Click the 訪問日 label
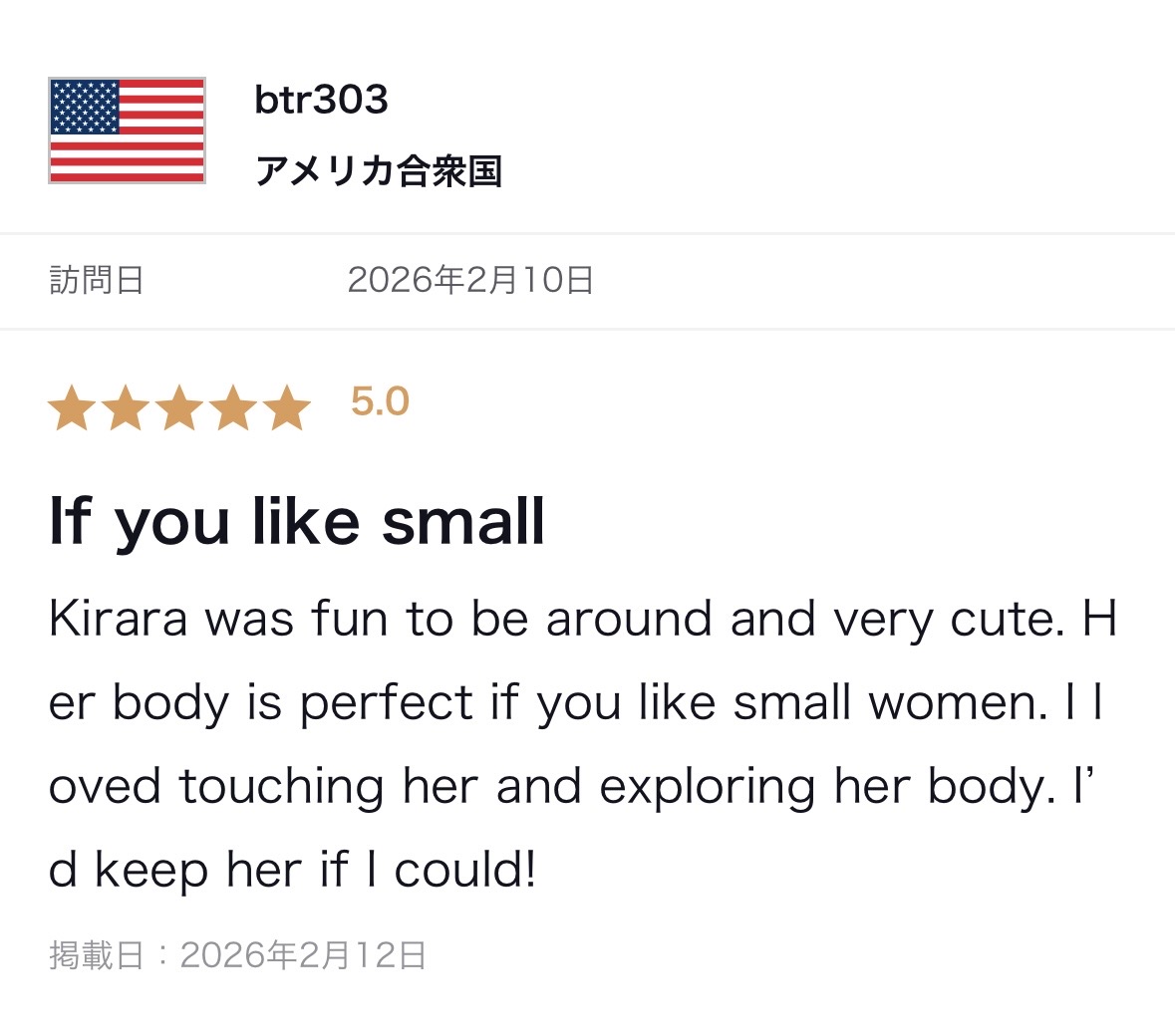 pos(97,280)
